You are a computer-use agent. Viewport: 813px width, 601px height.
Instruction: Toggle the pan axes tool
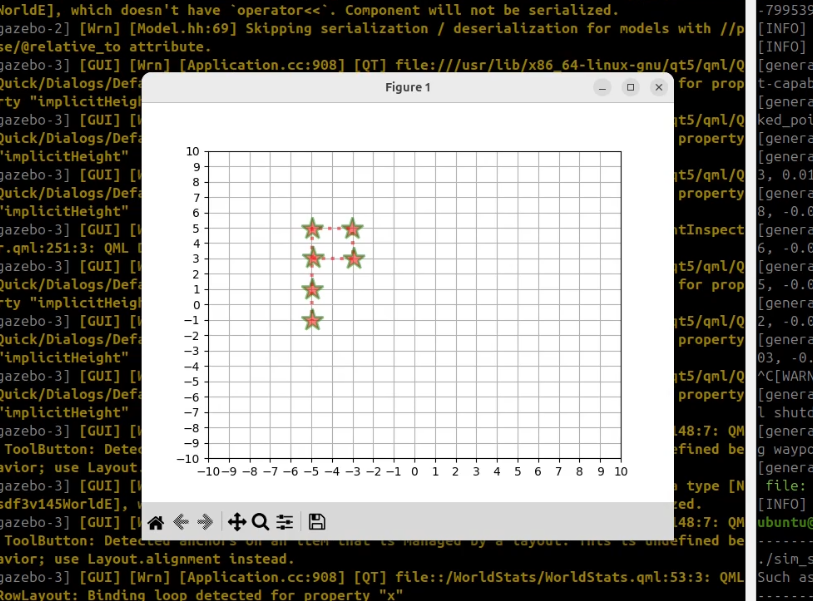click(237, 522)
